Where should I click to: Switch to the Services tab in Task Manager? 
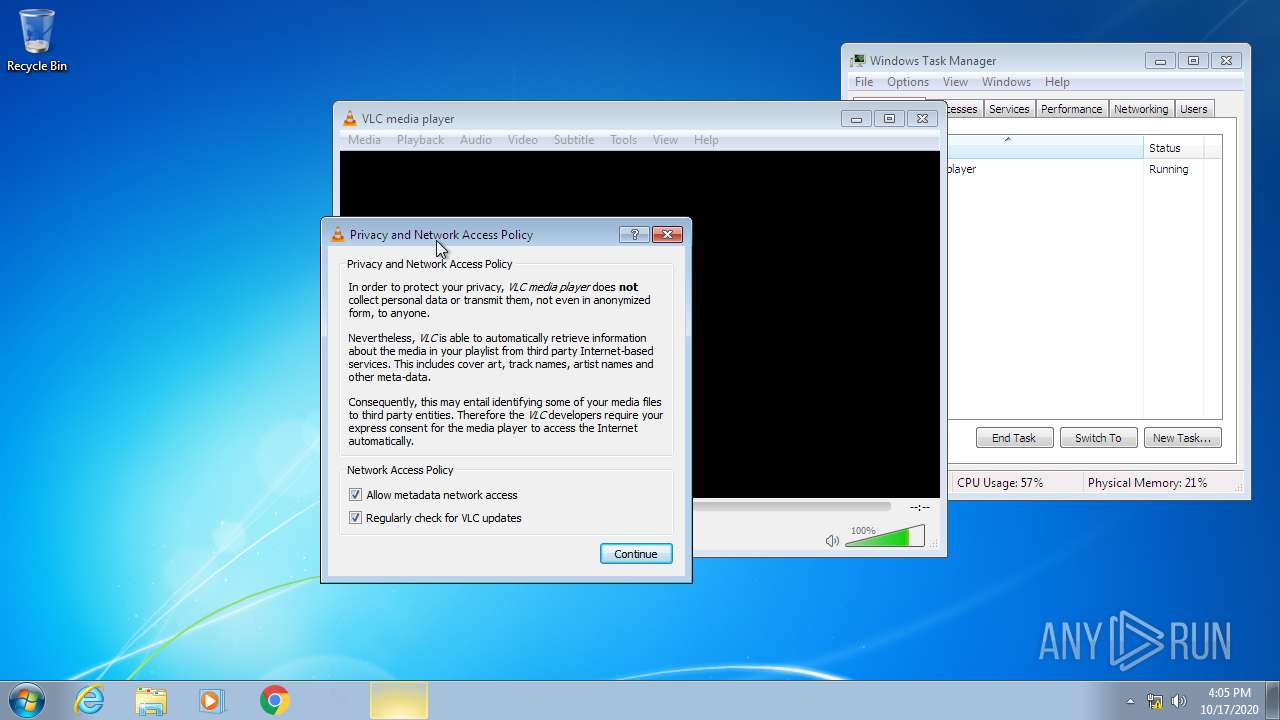point(1009,109)
